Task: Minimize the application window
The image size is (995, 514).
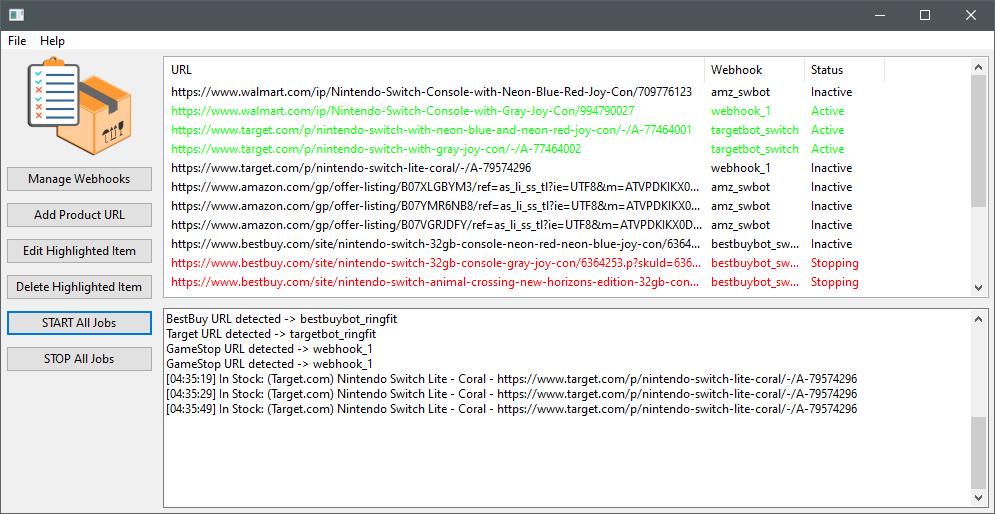Action: [880, 15]
